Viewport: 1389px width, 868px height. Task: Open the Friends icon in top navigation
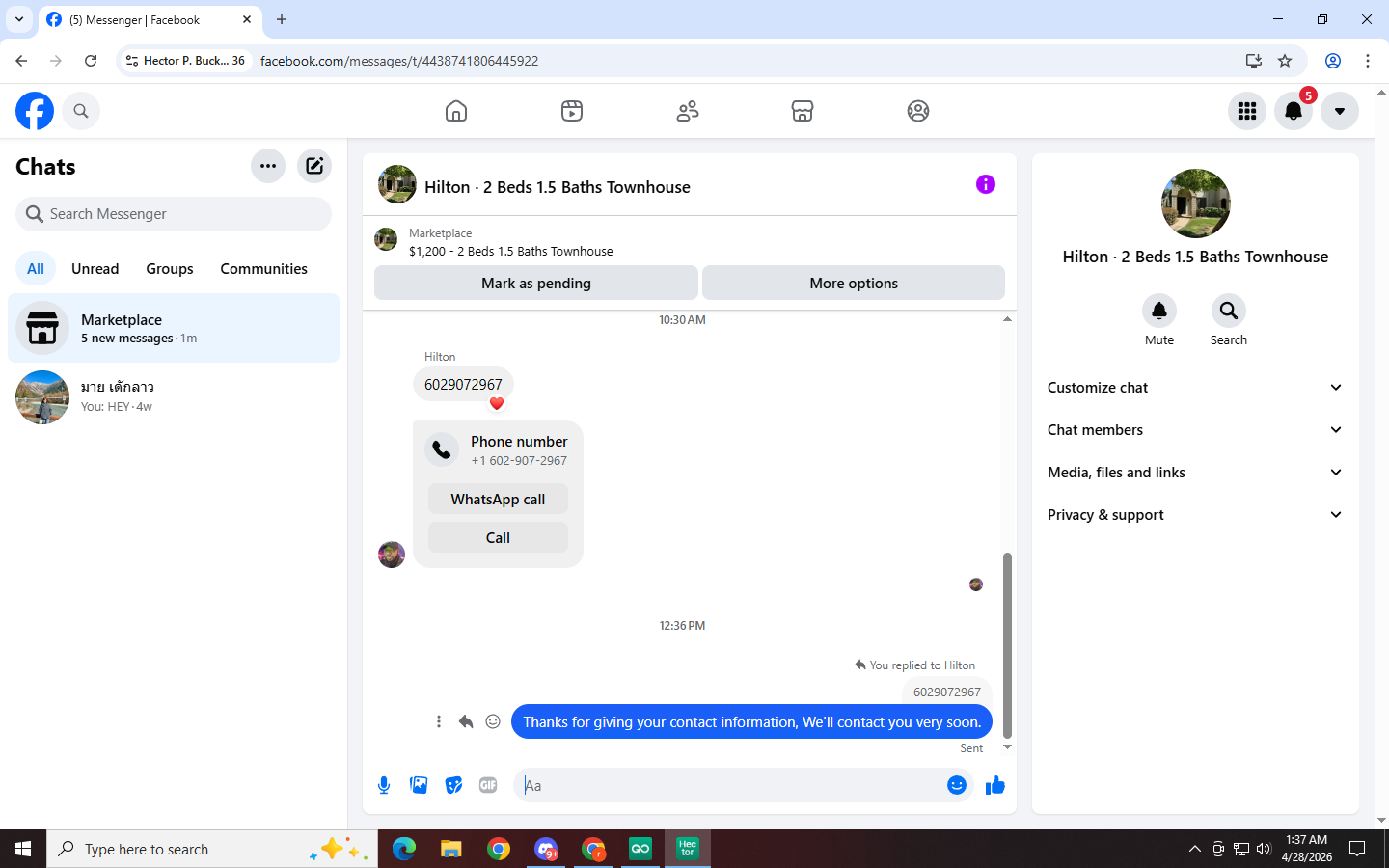pos(688,111)
